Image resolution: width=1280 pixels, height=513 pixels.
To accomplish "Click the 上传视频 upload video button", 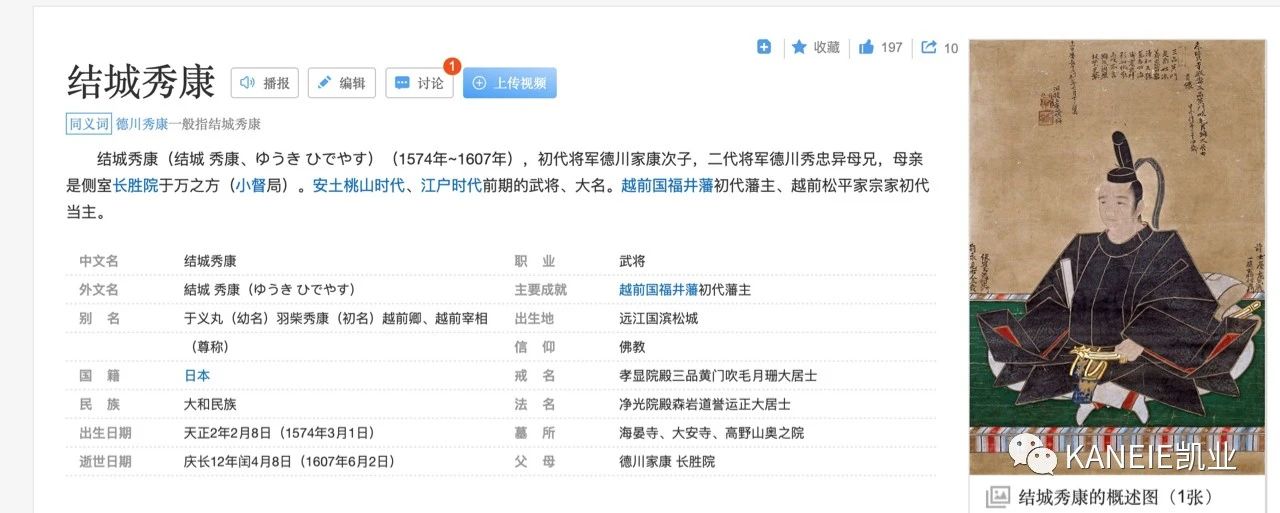I will tap(509, 83).
